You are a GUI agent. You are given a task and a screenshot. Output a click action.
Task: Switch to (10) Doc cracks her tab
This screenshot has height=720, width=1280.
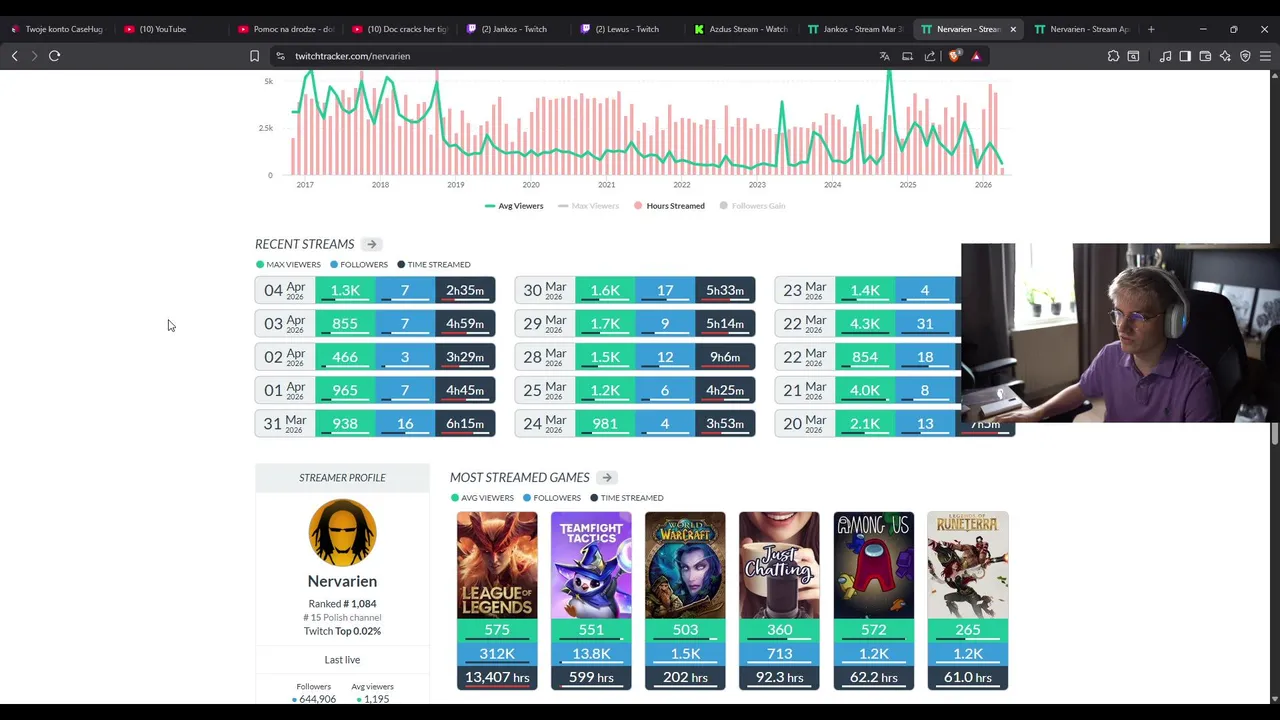(x=400, y=29)
